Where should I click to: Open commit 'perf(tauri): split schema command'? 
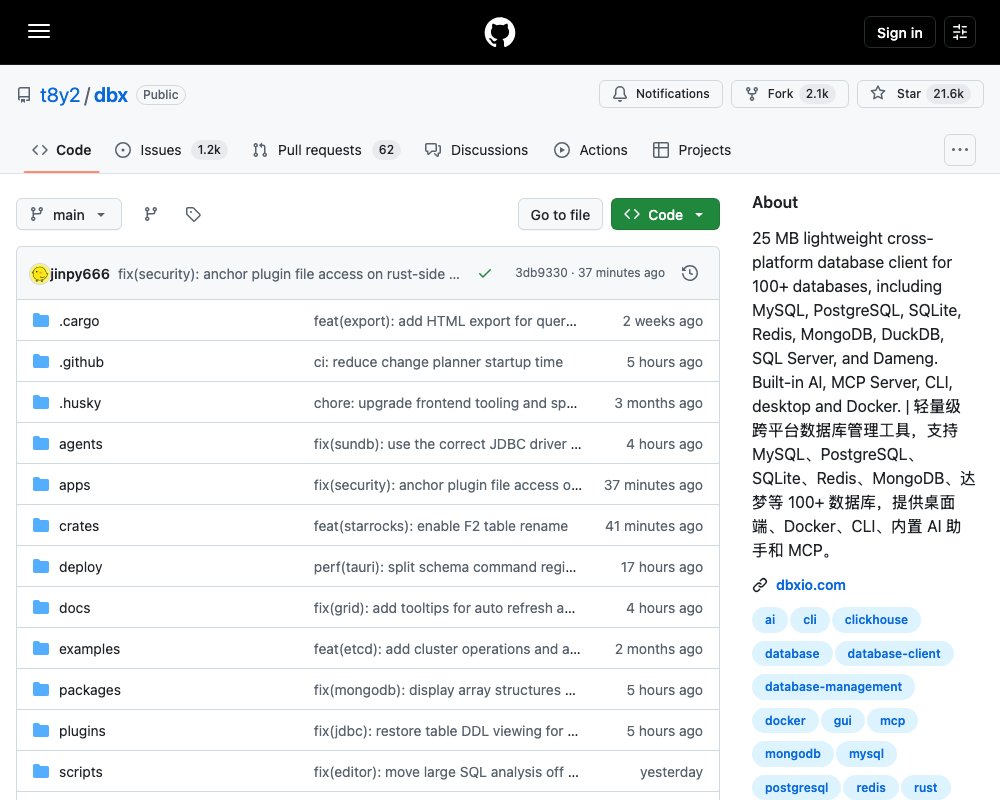445,567
